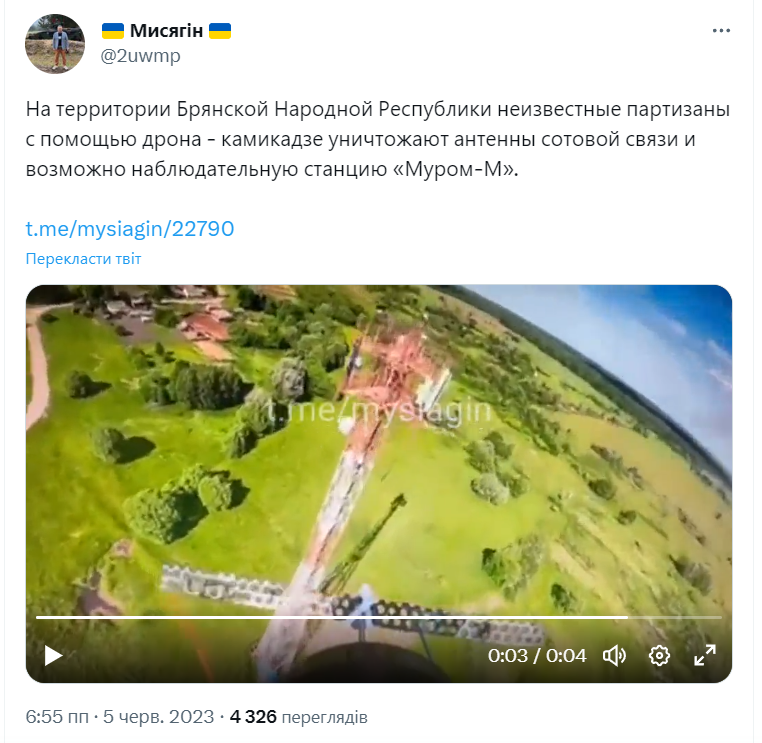Click the Ukrainian flag after the name
Screen dimensions: 762x743
[220, 31]
